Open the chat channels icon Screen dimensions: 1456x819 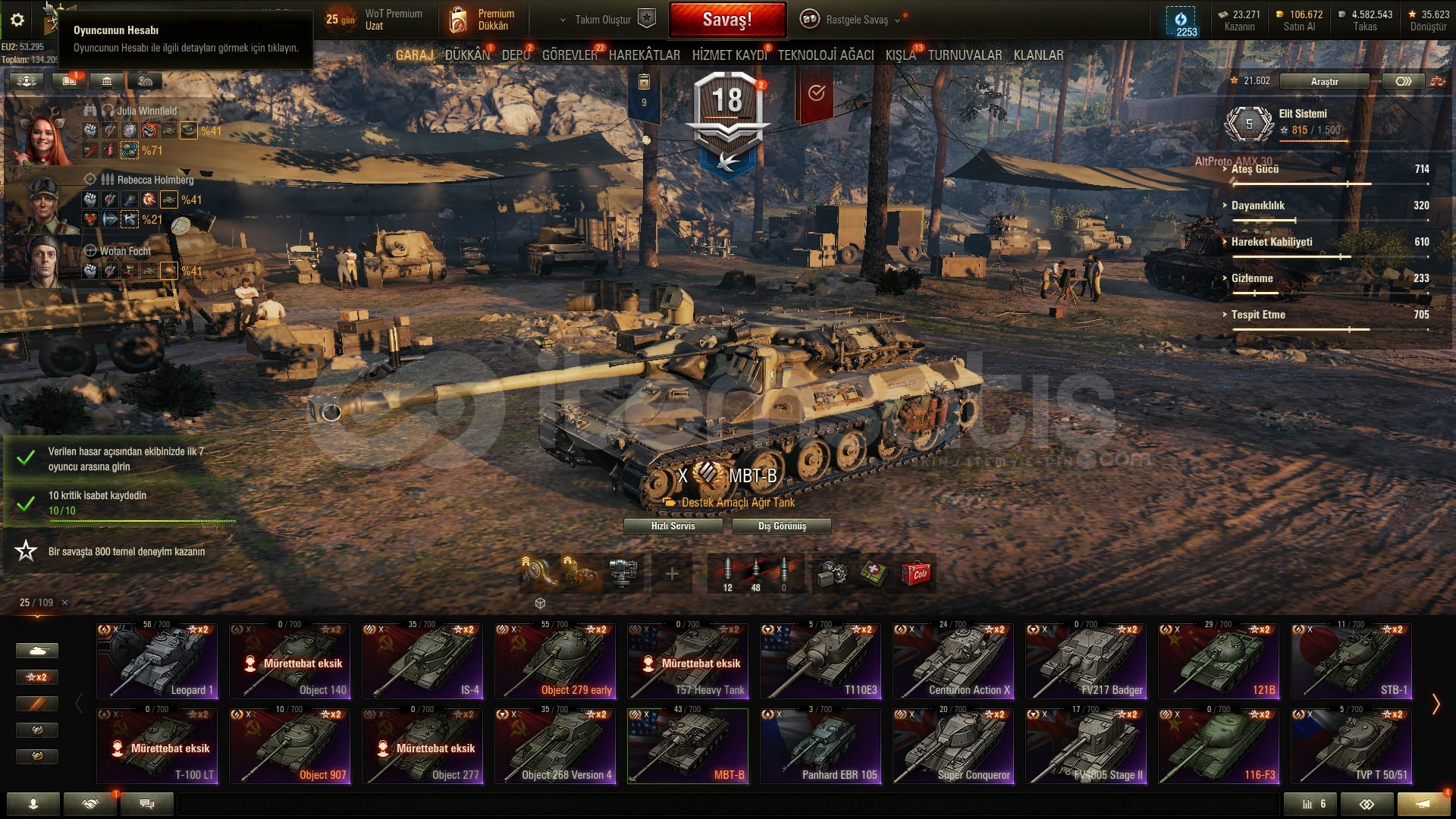(147, 804)
